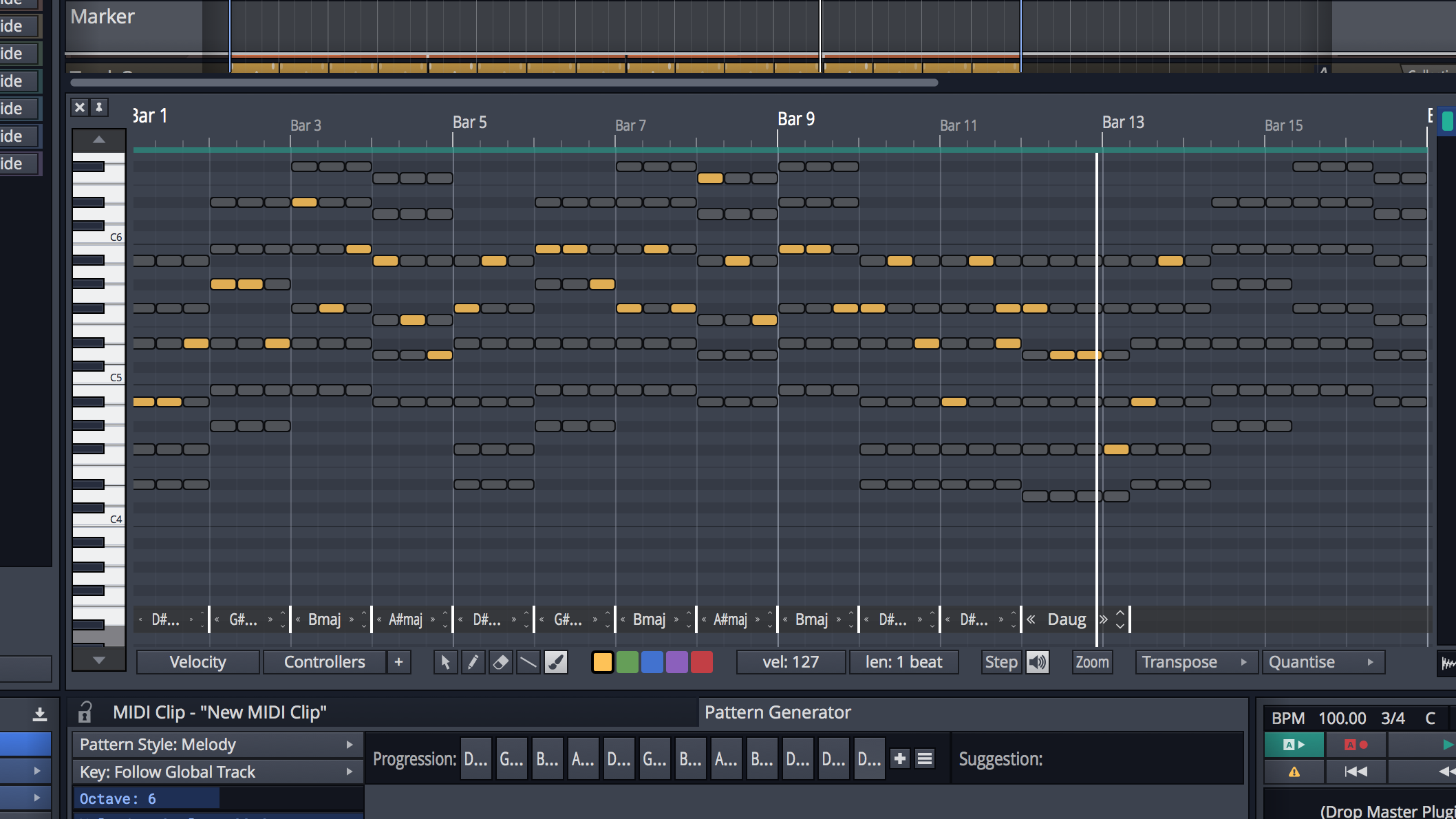The image size is (1456, 819).
Task: Click the piano keyboard down arrow
Action: [99, 660]
